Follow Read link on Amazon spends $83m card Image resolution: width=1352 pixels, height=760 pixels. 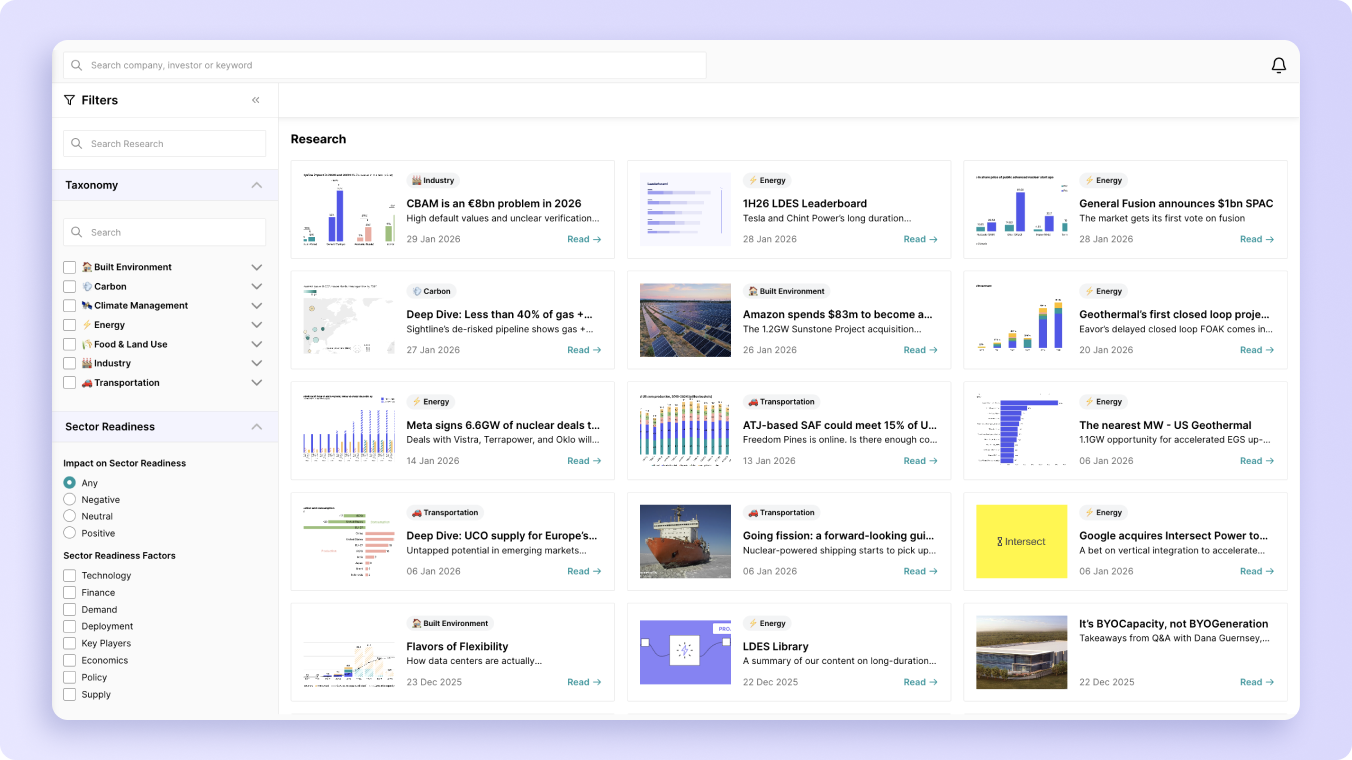920,350
